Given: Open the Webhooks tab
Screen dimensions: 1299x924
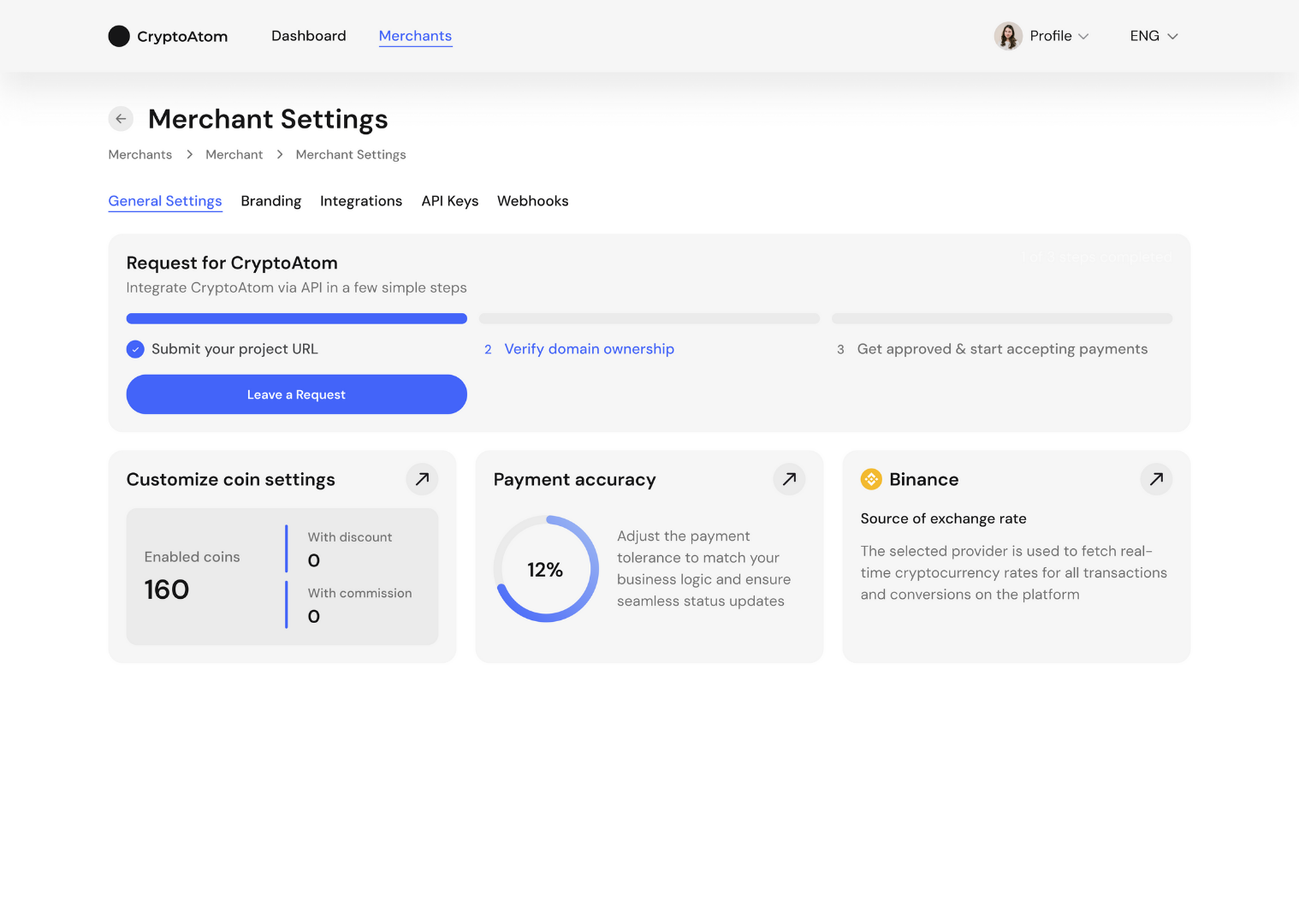Looking at the screenshot, I should pos(532,201).
